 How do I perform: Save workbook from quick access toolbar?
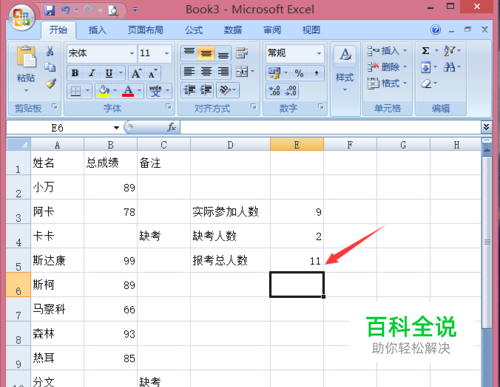(50, 10)
